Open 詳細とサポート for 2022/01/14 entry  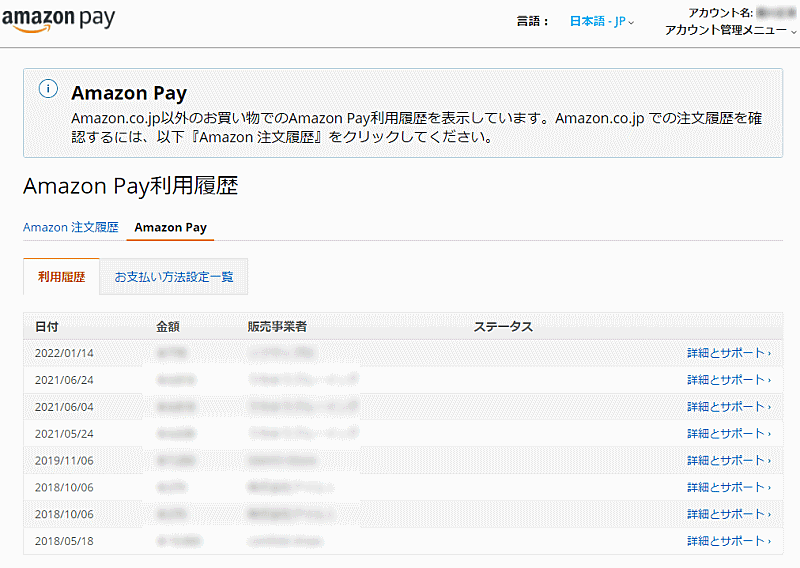coord(728,353)
